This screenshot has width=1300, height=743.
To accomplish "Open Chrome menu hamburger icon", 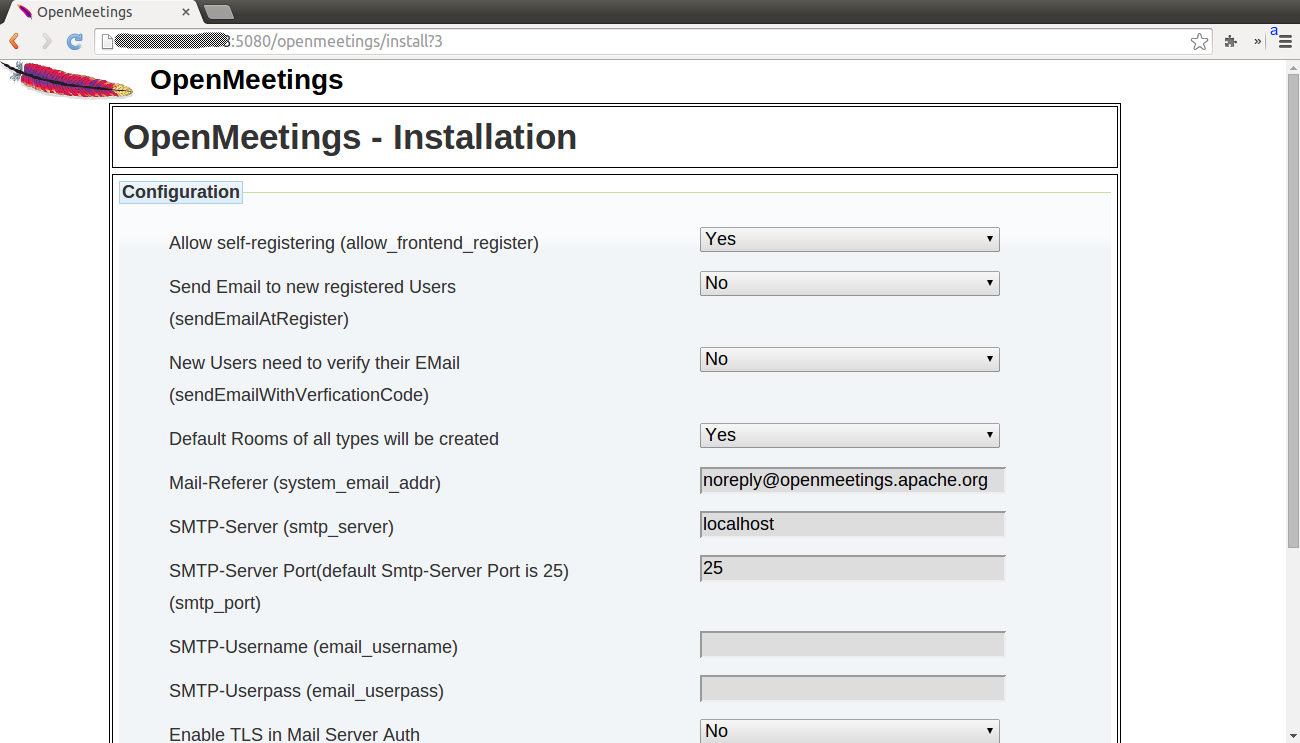I will [x=1284, y=41].
